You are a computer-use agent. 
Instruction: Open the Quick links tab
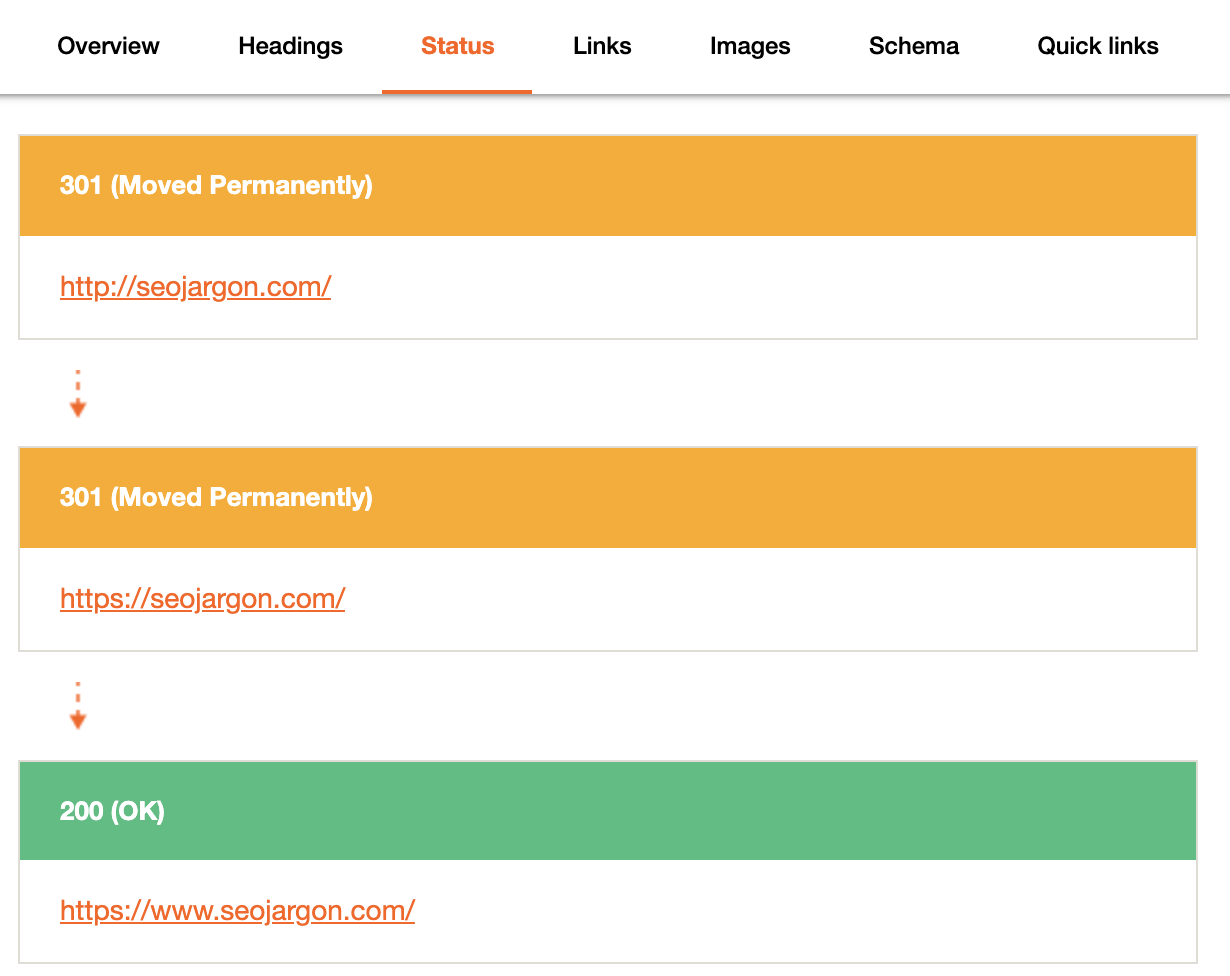tap(1098, 46)
